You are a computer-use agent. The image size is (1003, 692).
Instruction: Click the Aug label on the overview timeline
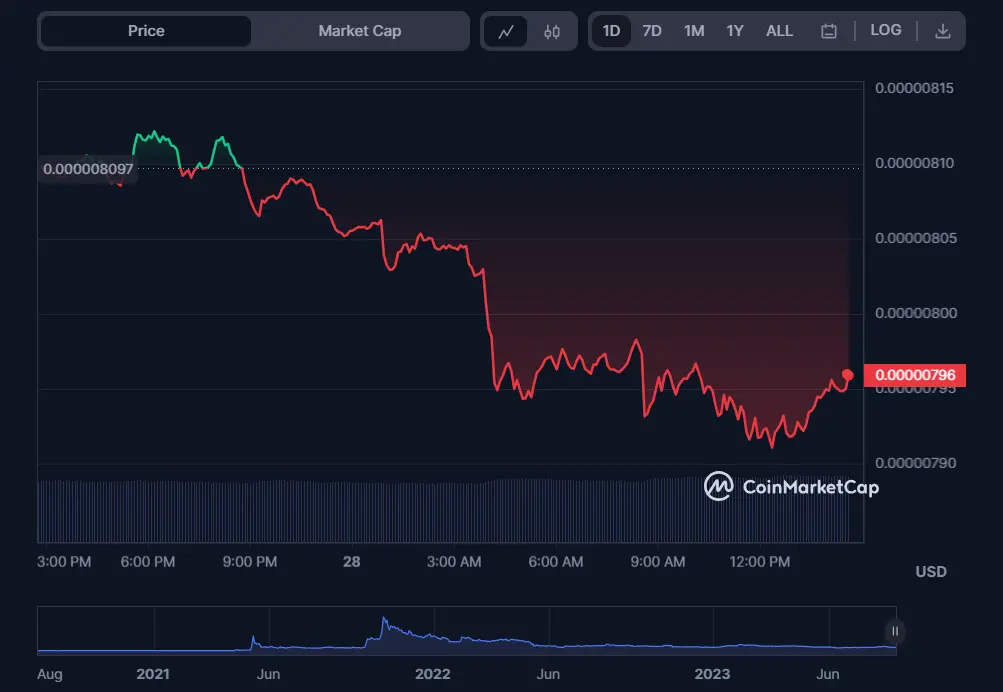50,674
